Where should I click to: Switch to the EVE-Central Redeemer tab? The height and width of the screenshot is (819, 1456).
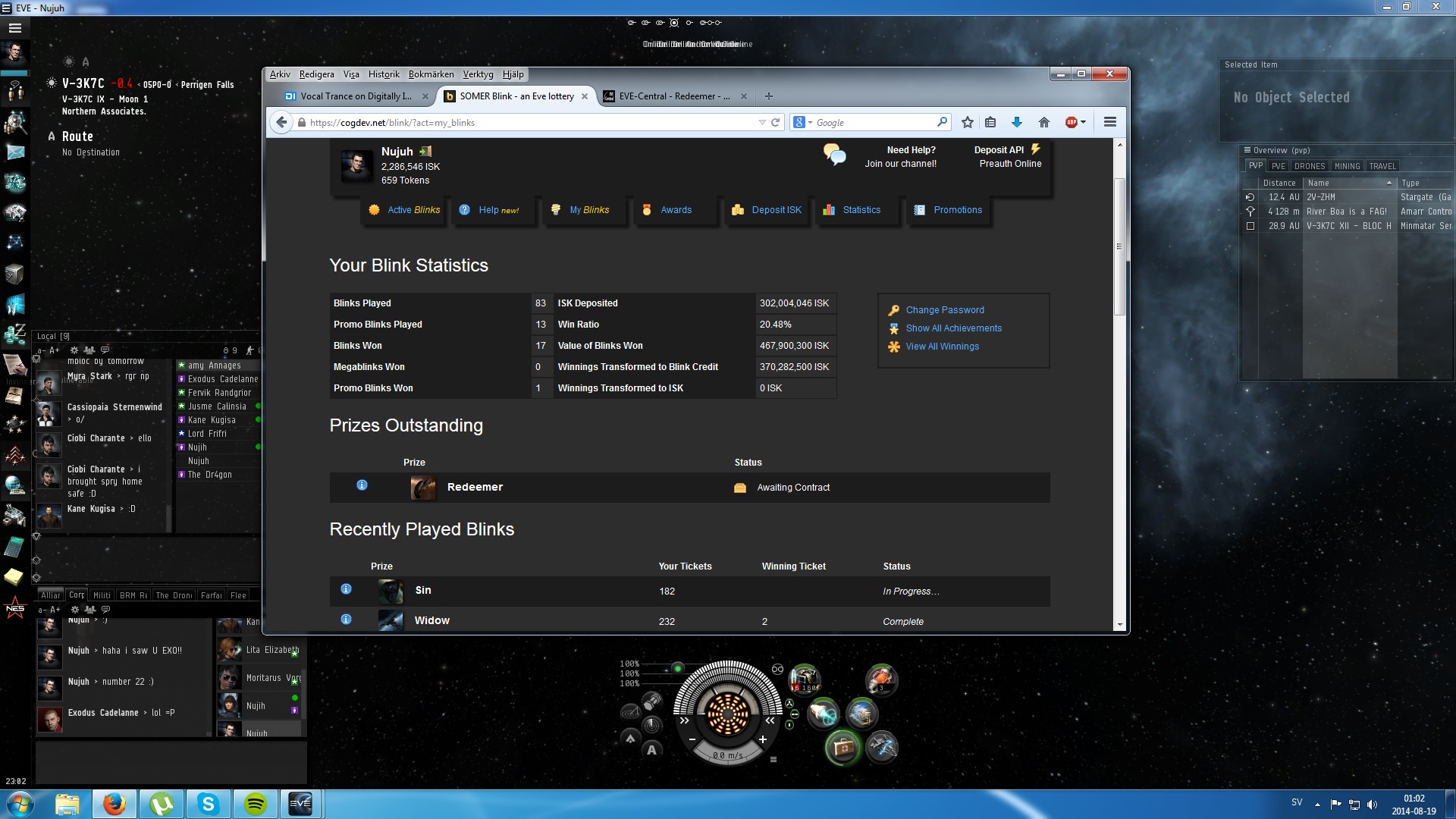click(x=673, y=96)
